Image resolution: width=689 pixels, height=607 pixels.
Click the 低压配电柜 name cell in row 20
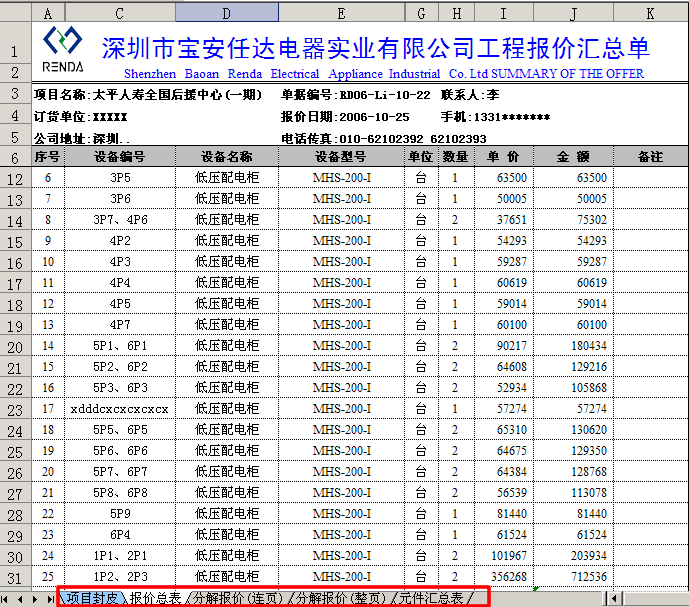(x=227, y=346)
